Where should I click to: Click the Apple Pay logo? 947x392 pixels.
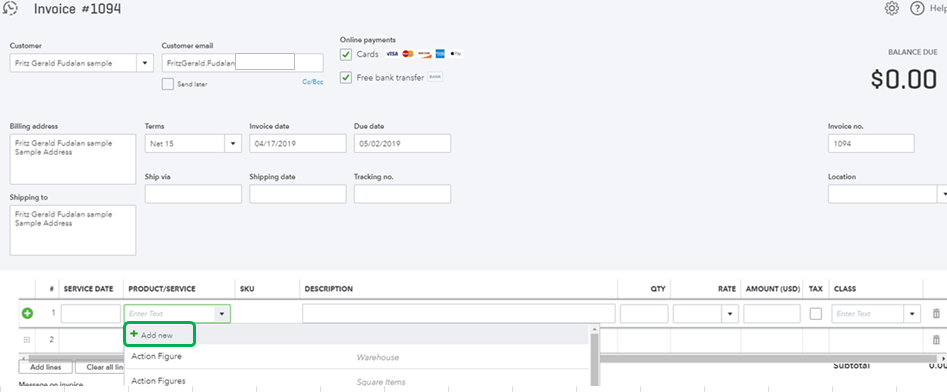(455, 54)
